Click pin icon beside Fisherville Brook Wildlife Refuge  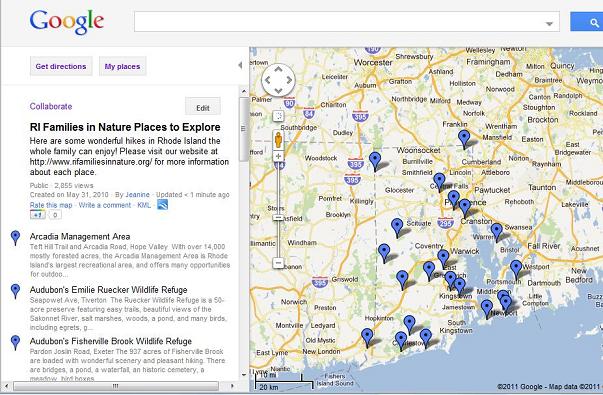click(15, 342)
